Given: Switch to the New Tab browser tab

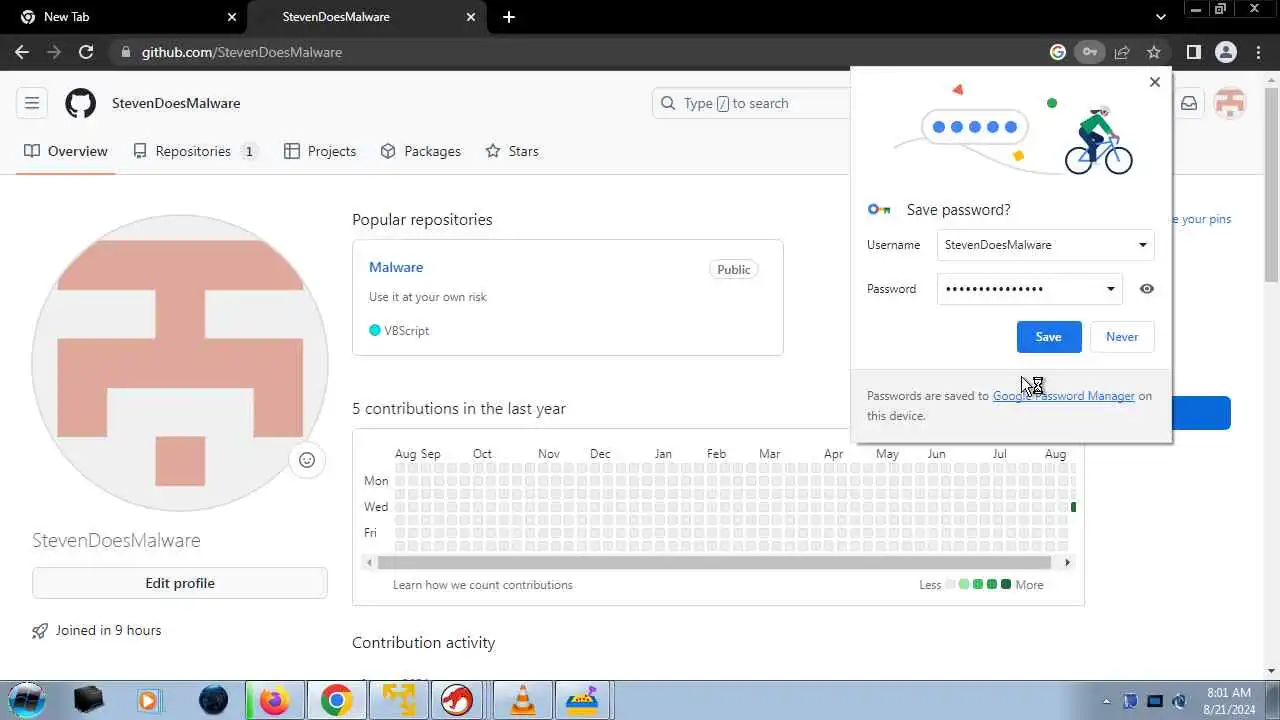Looking at the screenshot, I should click(x=122, y=17).
